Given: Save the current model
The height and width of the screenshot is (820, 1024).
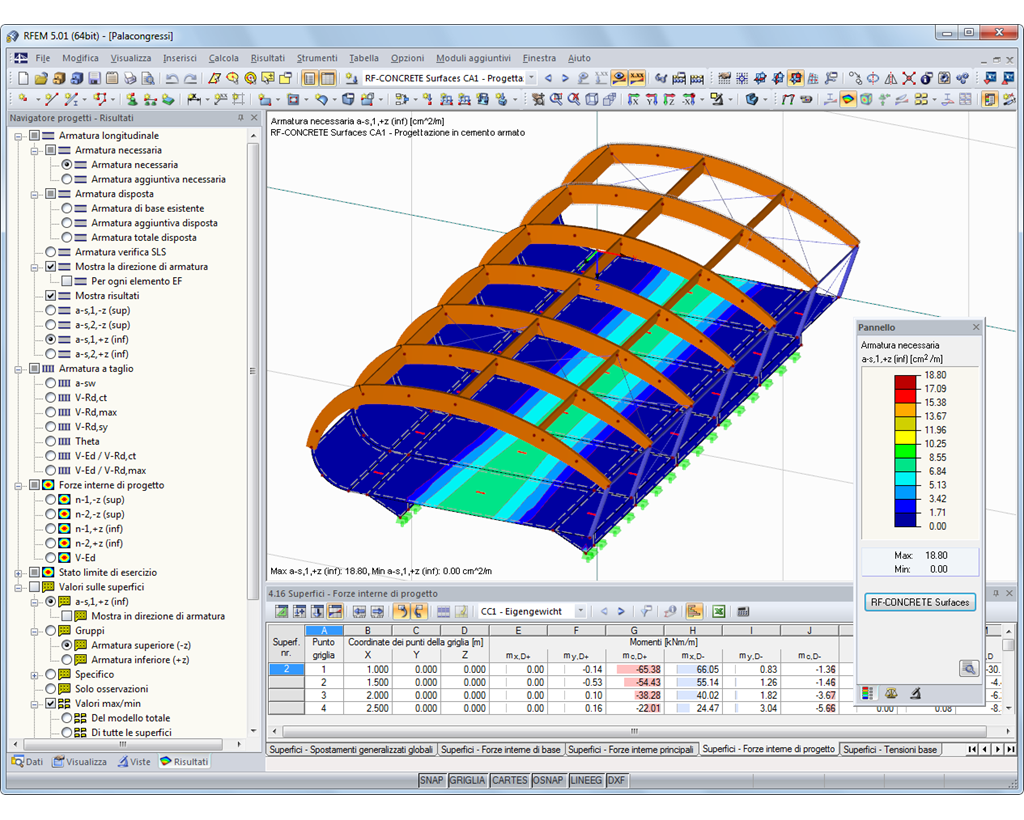Looking at the screenshot, I should coord(94,78).
